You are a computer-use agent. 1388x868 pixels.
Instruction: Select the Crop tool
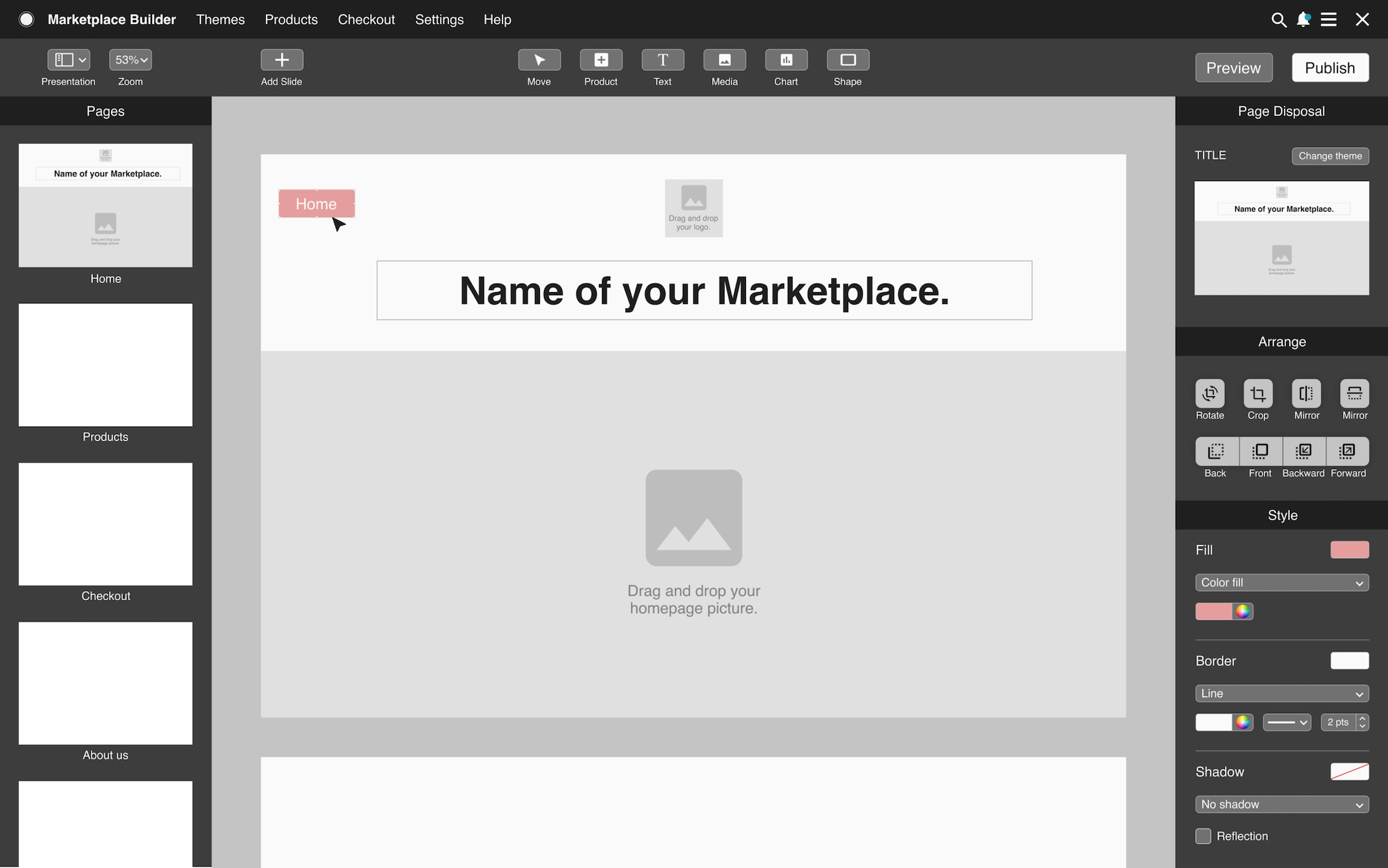tap(1258, 393)
